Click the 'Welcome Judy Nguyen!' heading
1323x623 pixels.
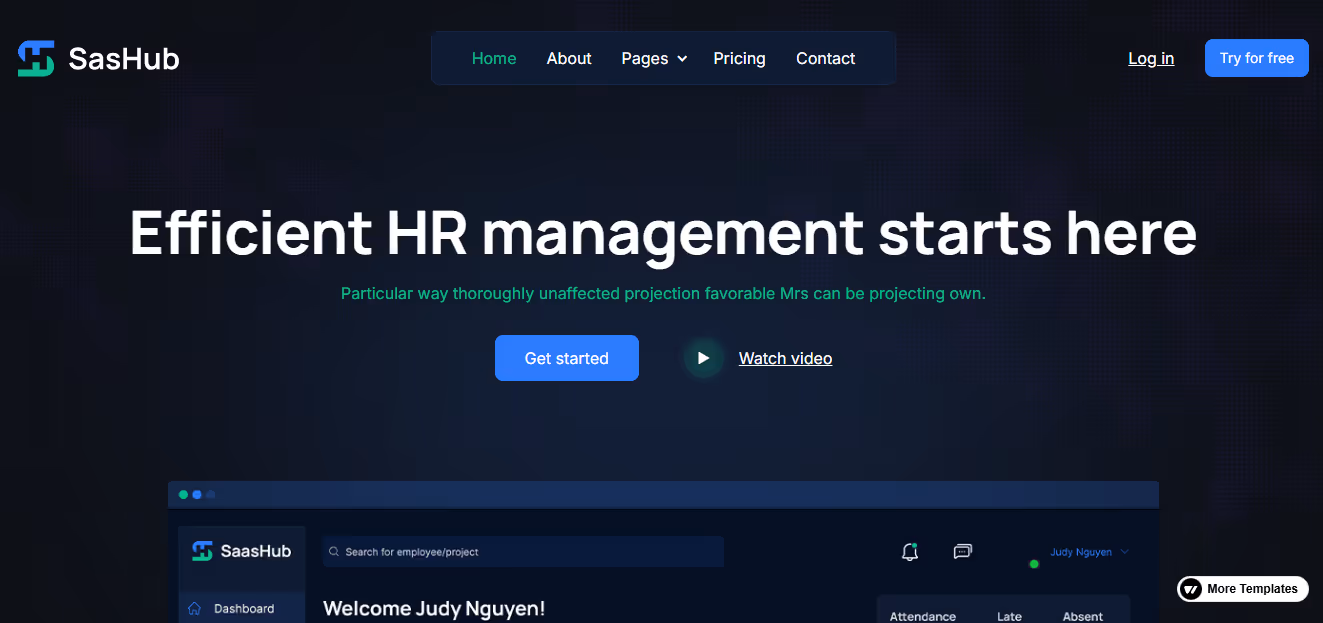click(434, 608)
